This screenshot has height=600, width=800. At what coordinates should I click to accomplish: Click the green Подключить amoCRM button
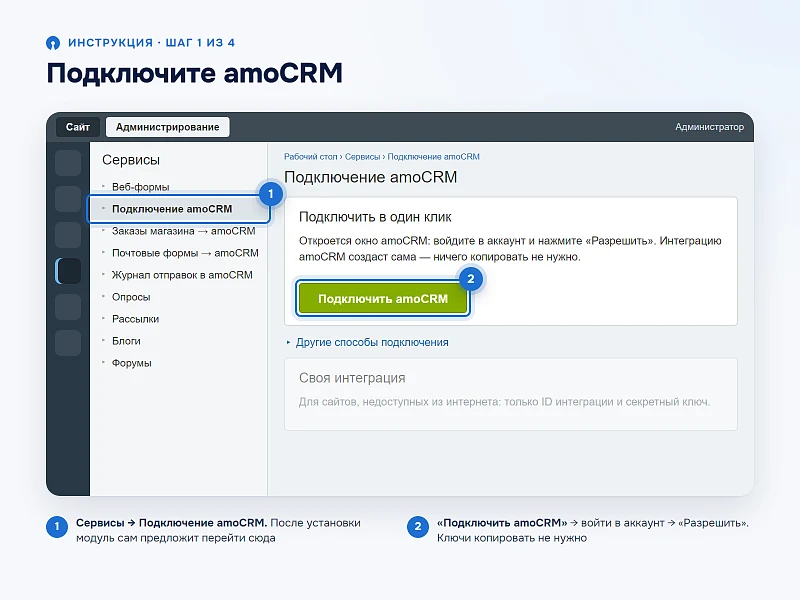[383, 298]
